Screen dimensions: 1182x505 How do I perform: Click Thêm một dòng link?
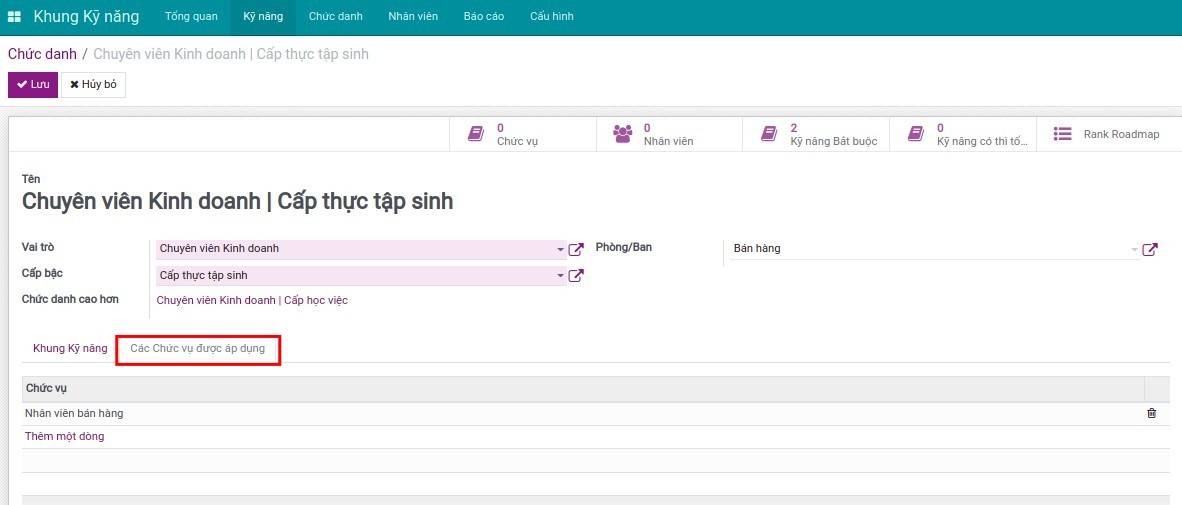[64, 436]
